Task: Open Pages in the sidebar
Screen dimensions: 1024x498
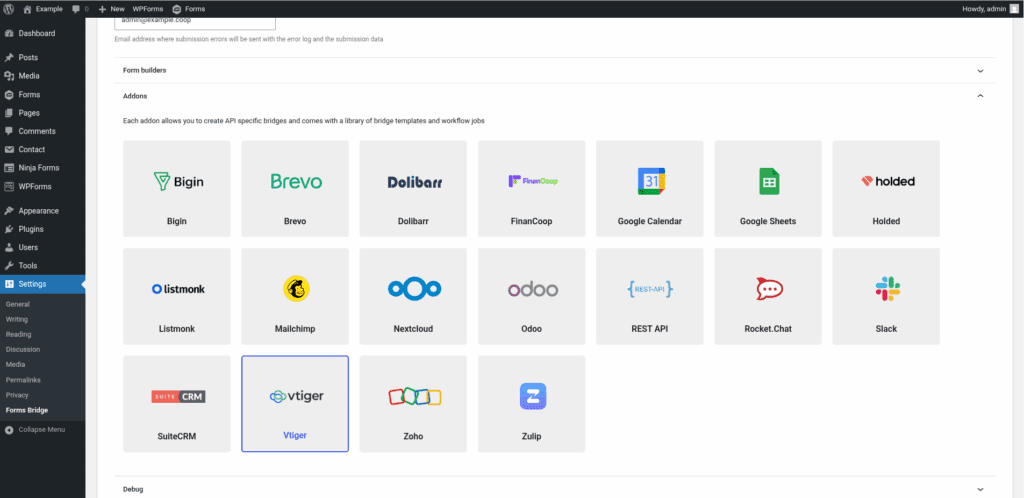Action: 42,113
